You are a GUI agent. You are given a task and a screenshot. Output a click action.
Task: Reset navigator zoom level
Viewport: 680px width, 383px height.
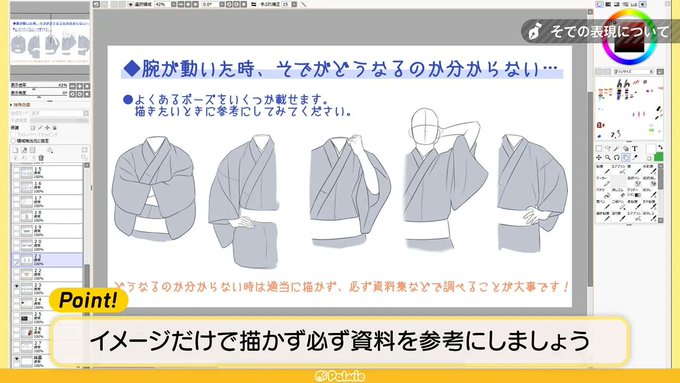tap(87, 86)
